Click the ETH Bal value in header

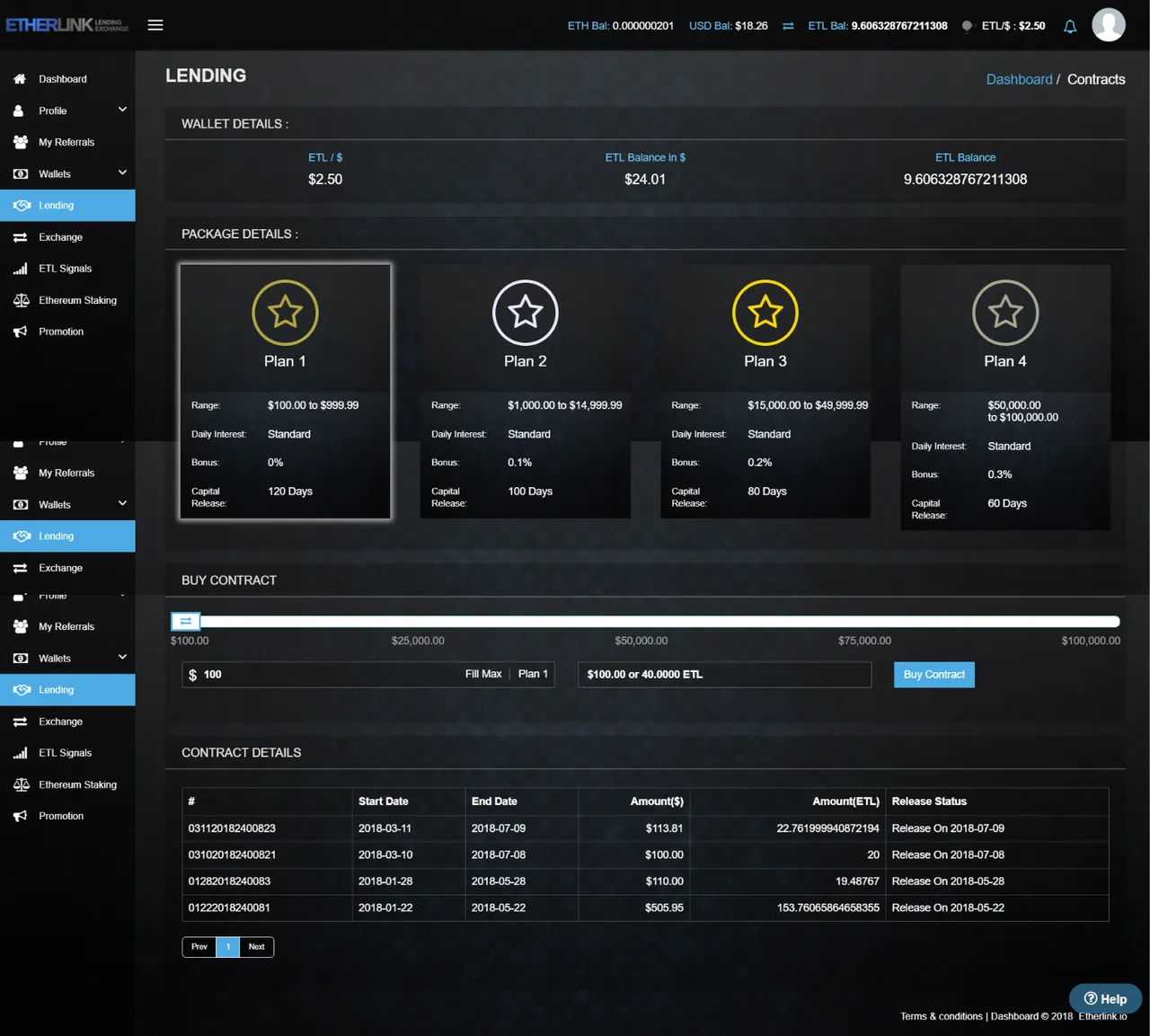point(643,26)
